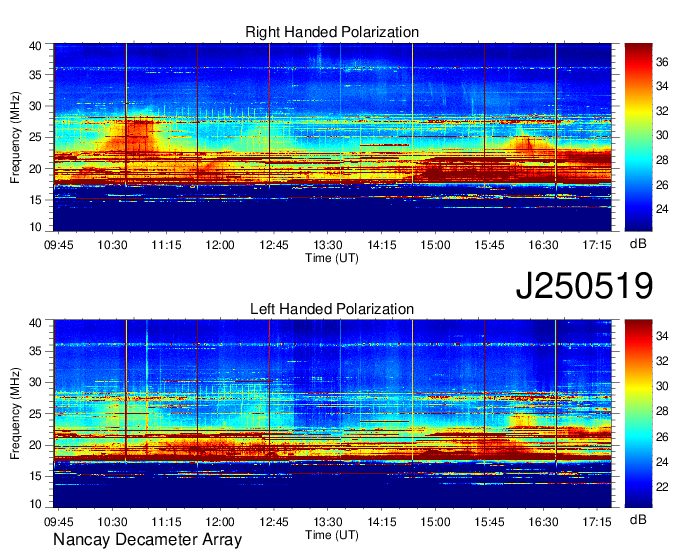Click "12:45" tick on Left Handed time axis
The height and width of the screenshot is (552, 680).
[x=274, y=522]
